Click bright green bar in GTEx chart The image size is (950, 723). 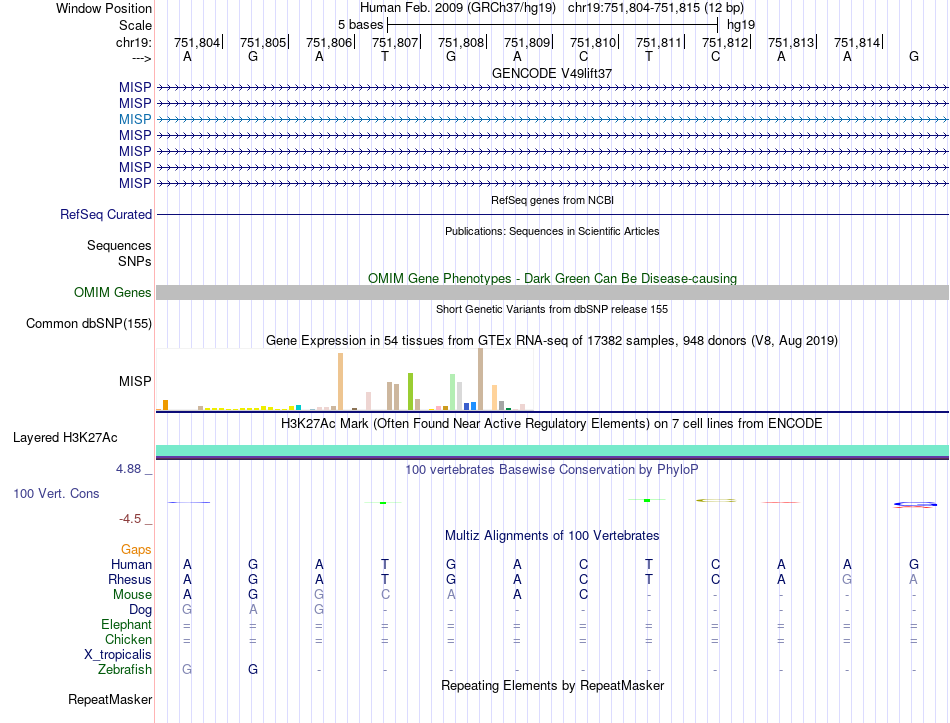[x=410, y=391]
